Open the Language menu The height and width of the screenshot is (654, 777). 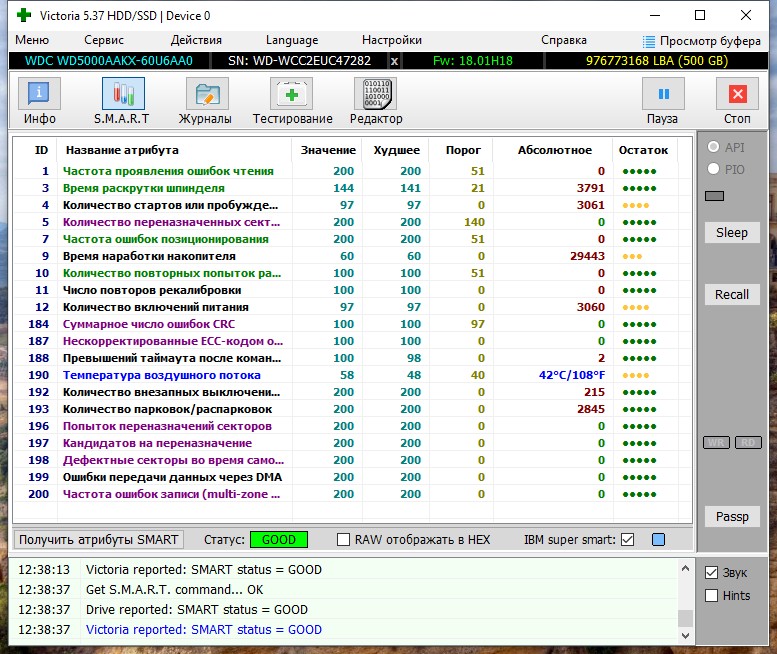(x=292, y=40)
